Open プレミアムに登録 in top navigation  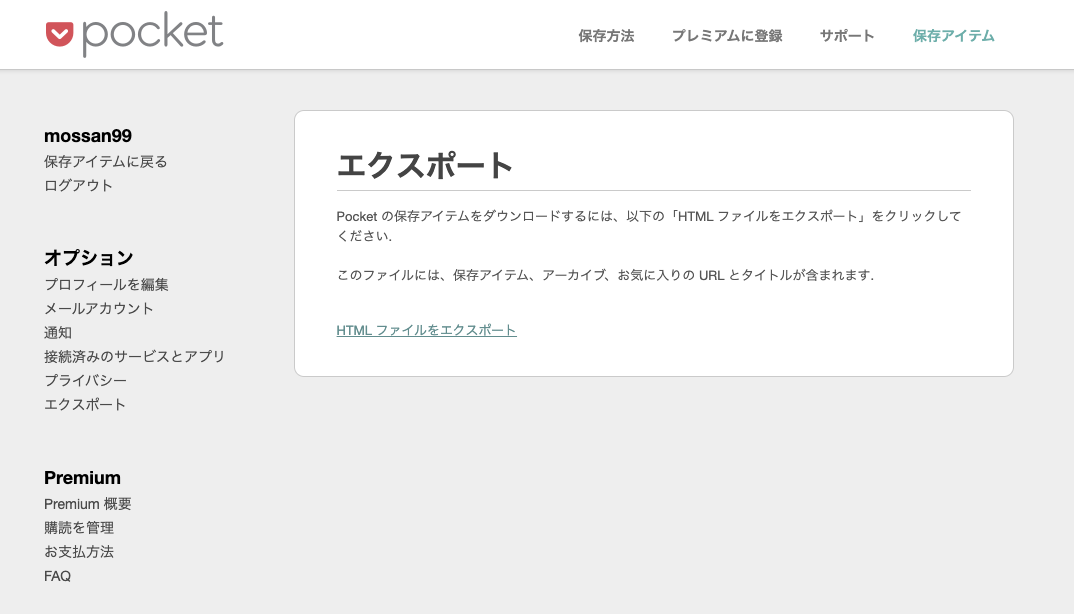click(727, 36)
